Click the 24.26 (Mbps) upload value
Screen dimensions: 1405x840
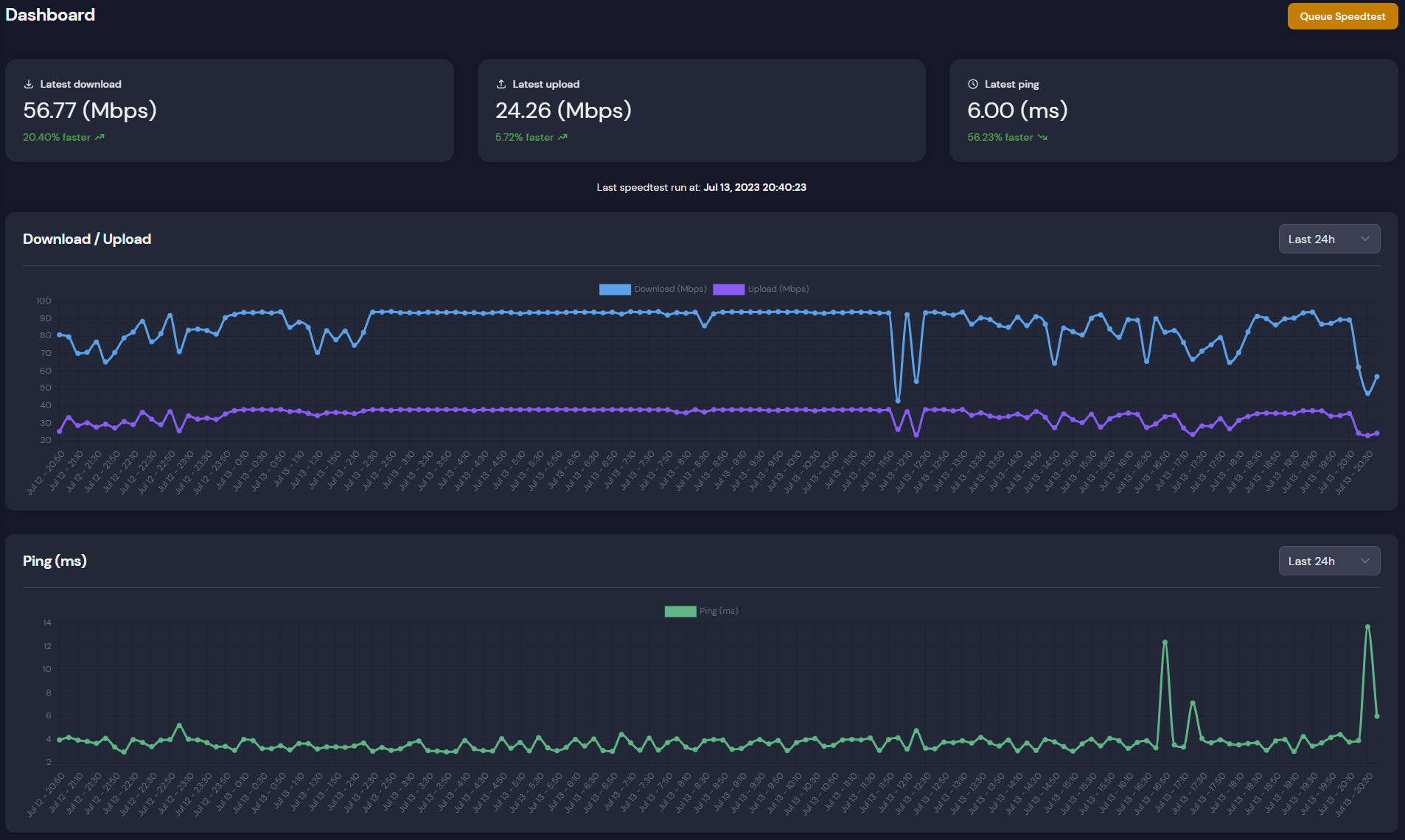563,111
